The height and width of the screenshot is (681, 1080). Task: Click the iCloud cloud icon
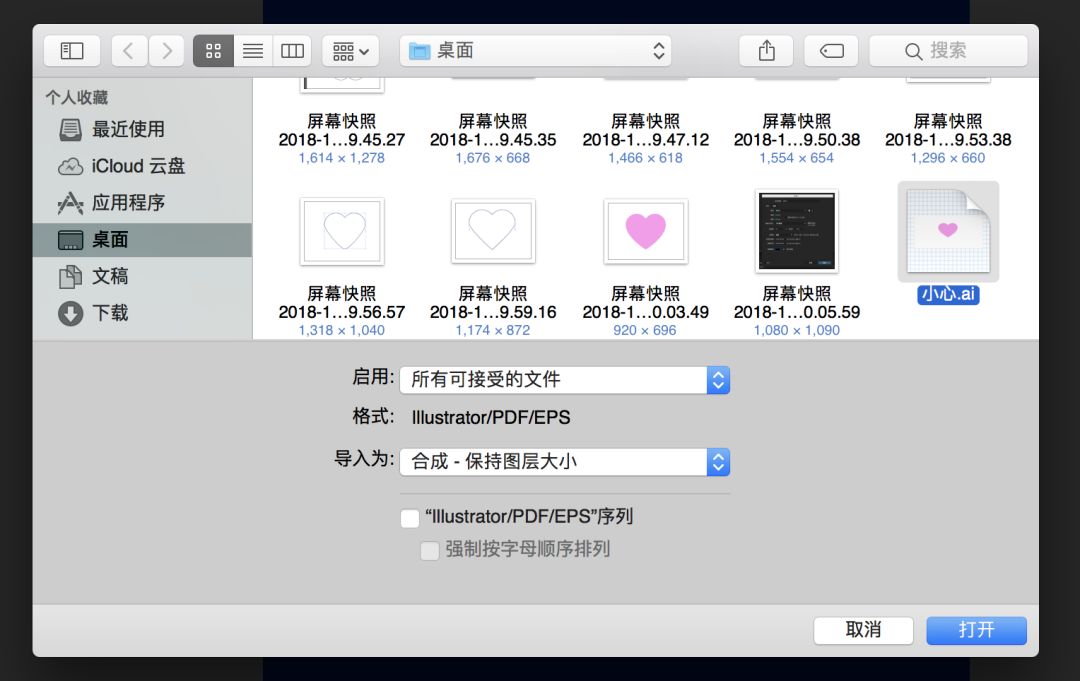coord(70,167)
